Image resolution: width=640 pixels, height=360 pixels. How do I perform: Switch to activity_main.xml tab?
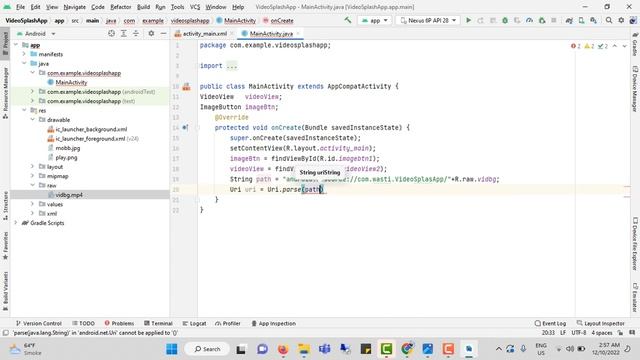pos(203,33)
